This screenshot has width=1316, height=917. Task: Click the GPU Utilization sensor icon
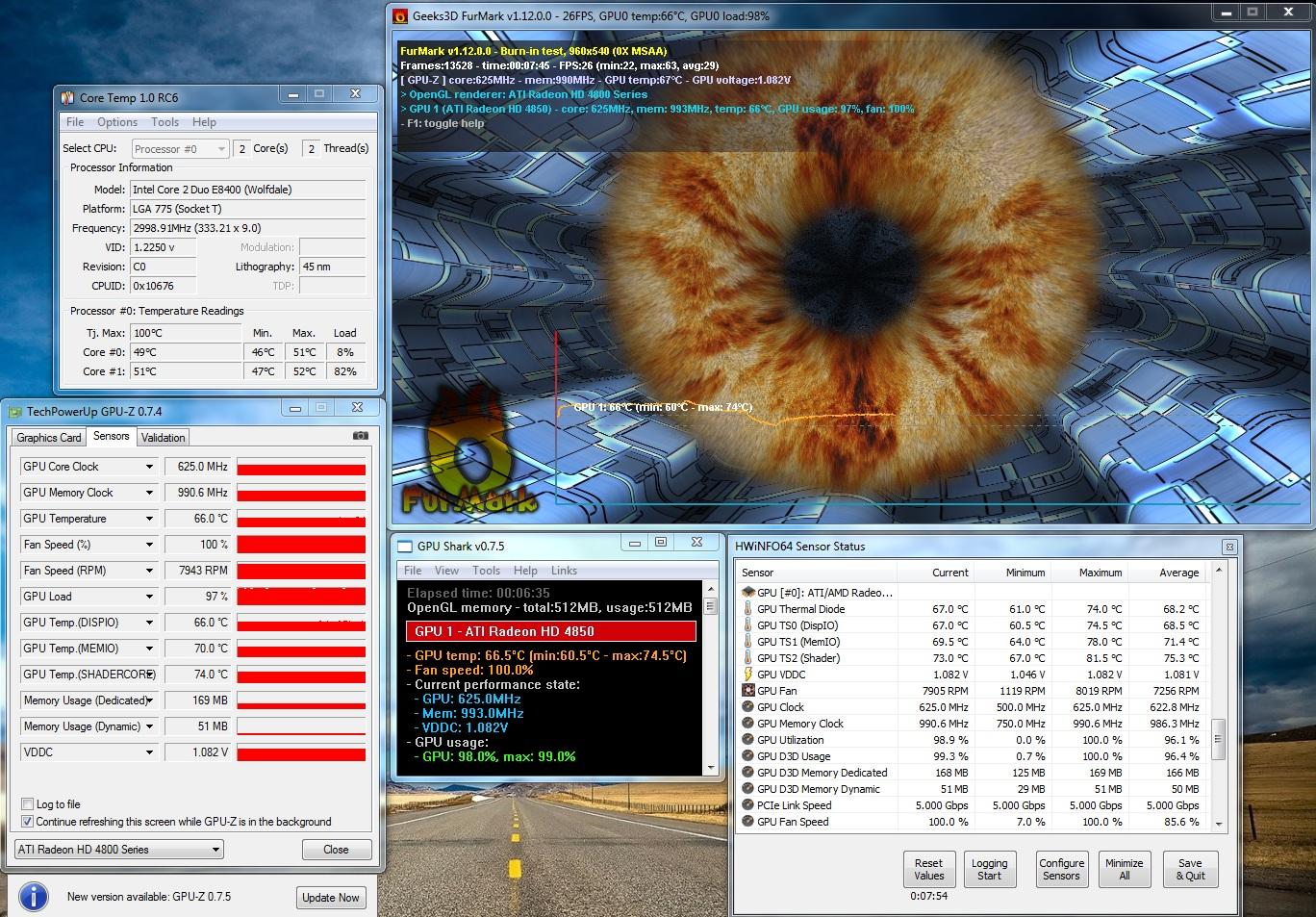point(747,740)
